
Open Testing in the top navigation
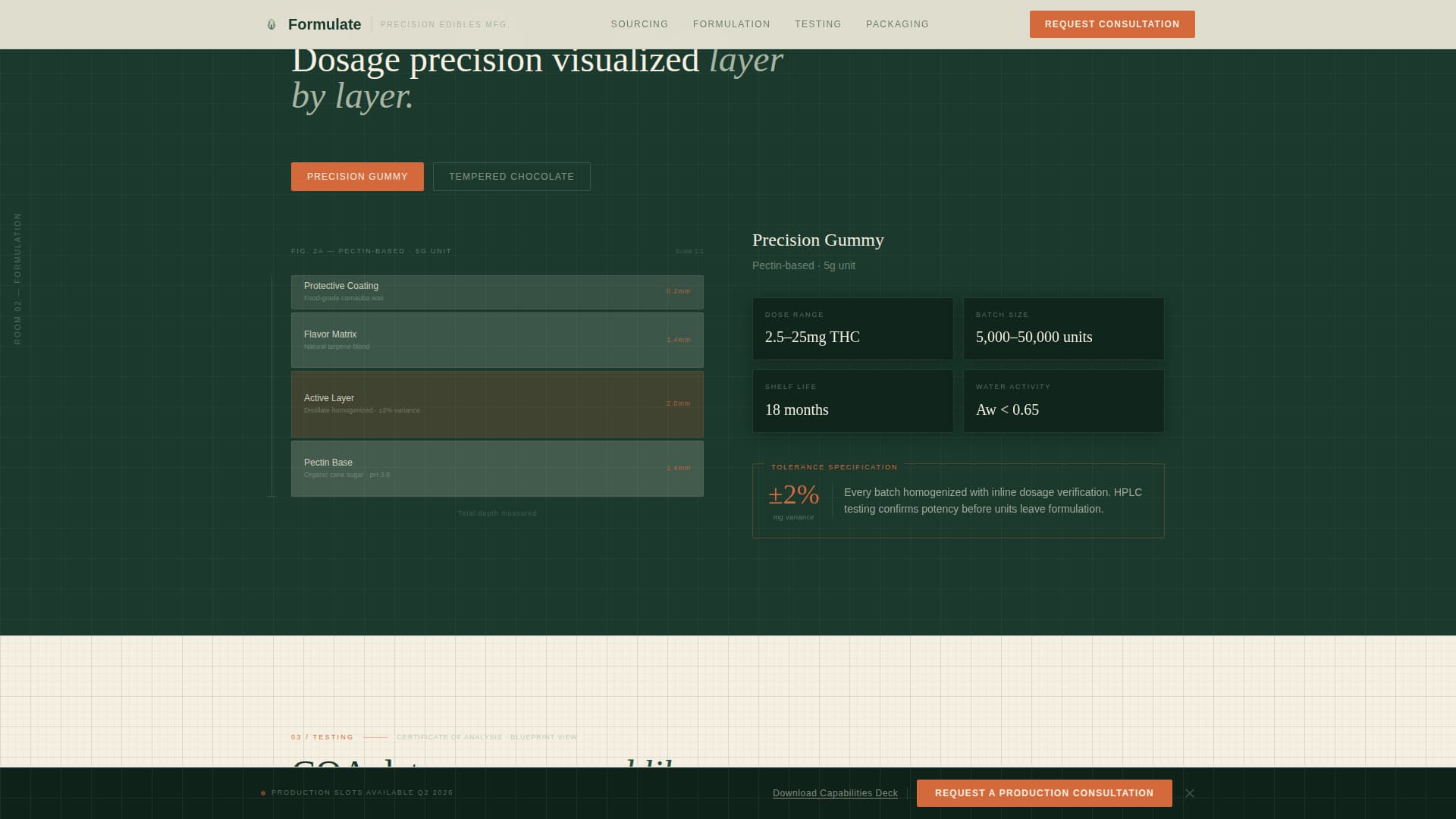[x=817, y=24]
